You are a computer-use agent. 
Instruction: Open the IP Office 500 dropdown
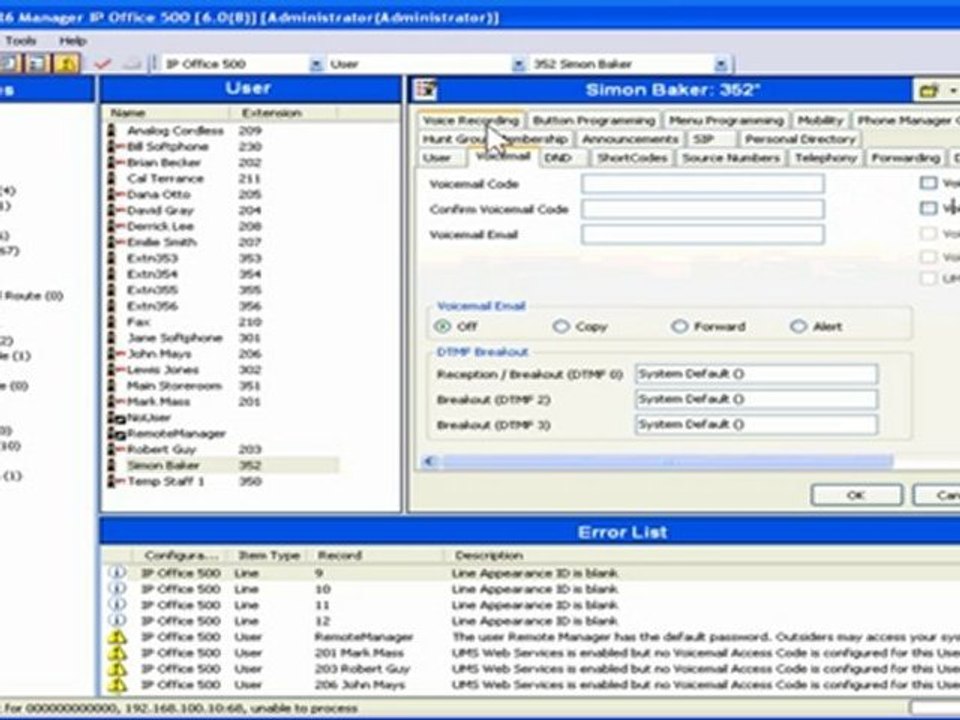316,64
